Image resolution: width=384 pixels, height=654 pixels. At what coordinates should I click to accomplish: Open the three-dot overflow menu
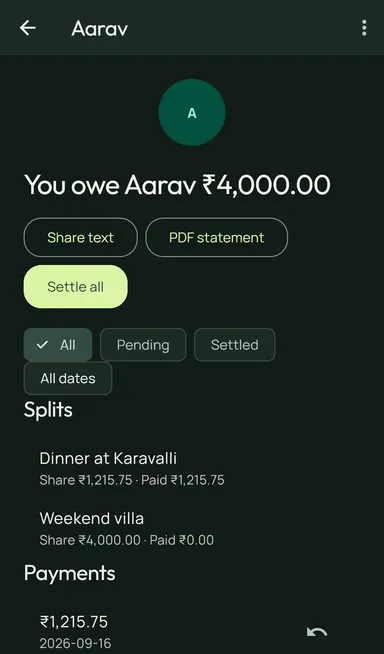(364, 28)
